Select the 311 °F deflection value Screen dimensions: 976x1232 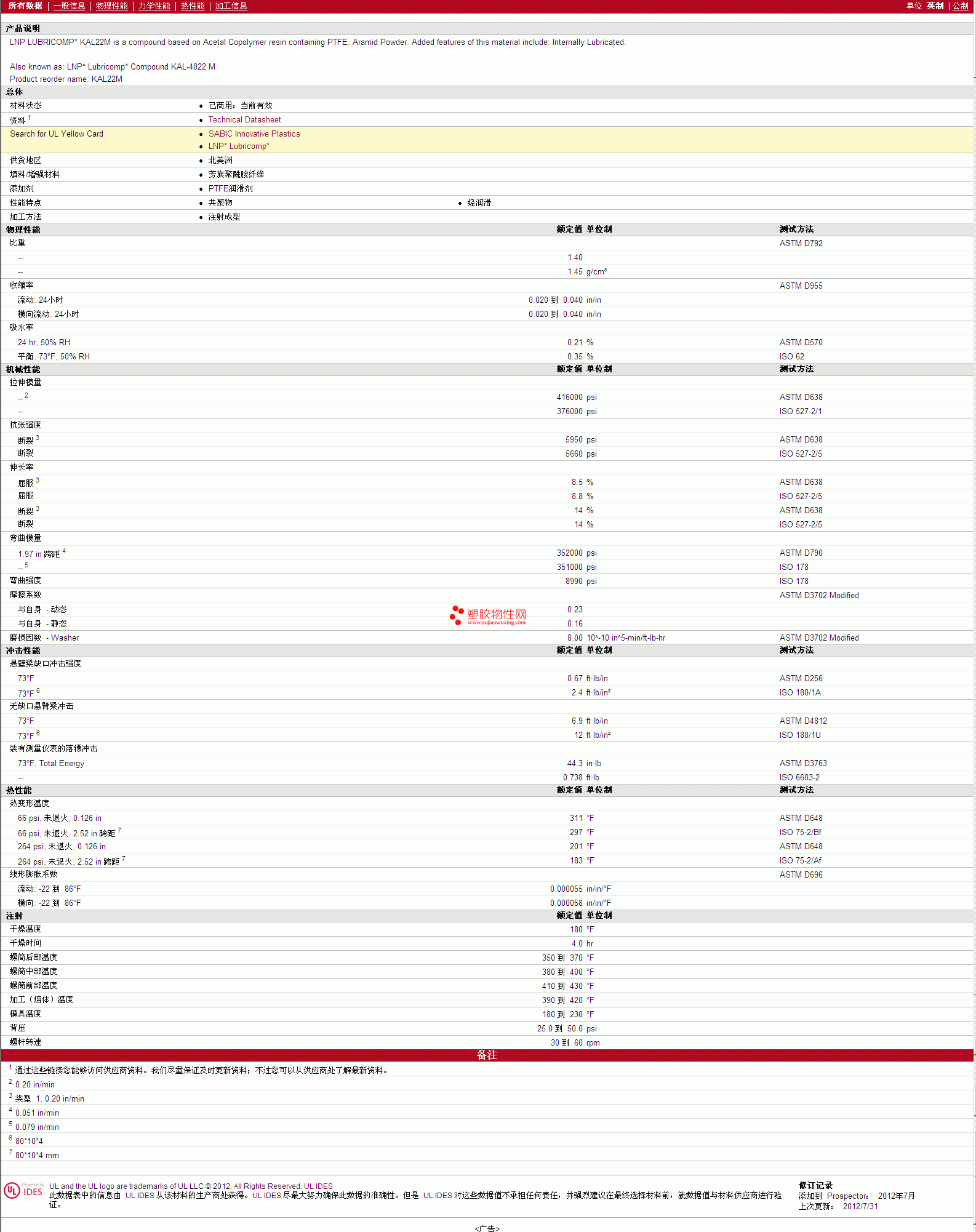click(582, 818)
